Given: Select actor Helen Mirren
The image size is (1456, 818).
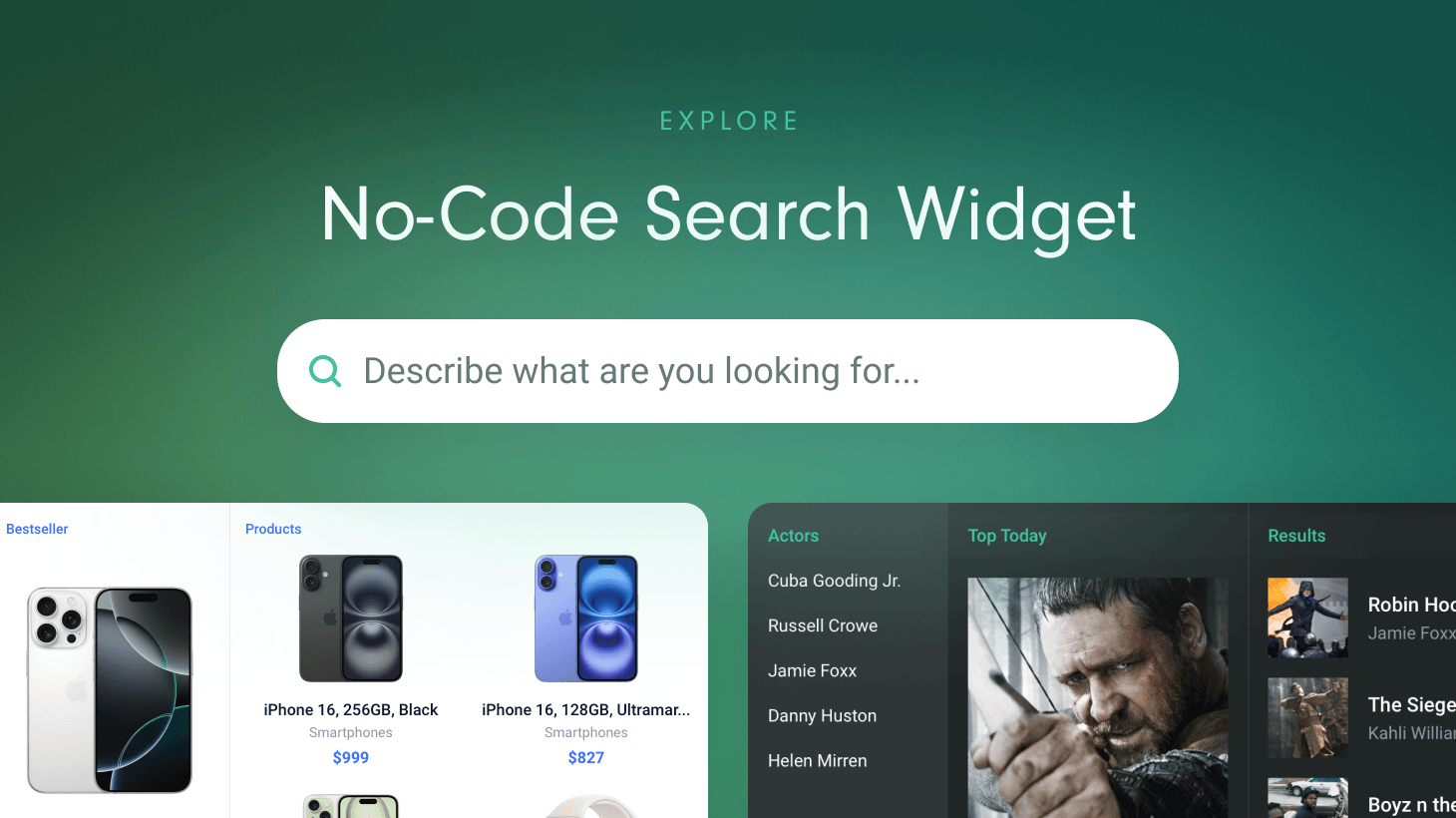Looking at the screenshot, I should coord(817,760).
